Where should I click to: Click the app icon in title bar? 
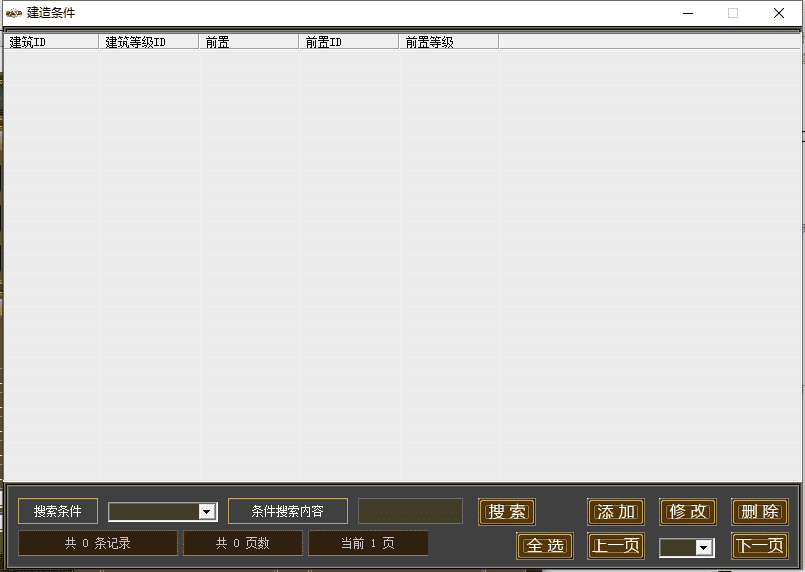click(x=13, y=13)
